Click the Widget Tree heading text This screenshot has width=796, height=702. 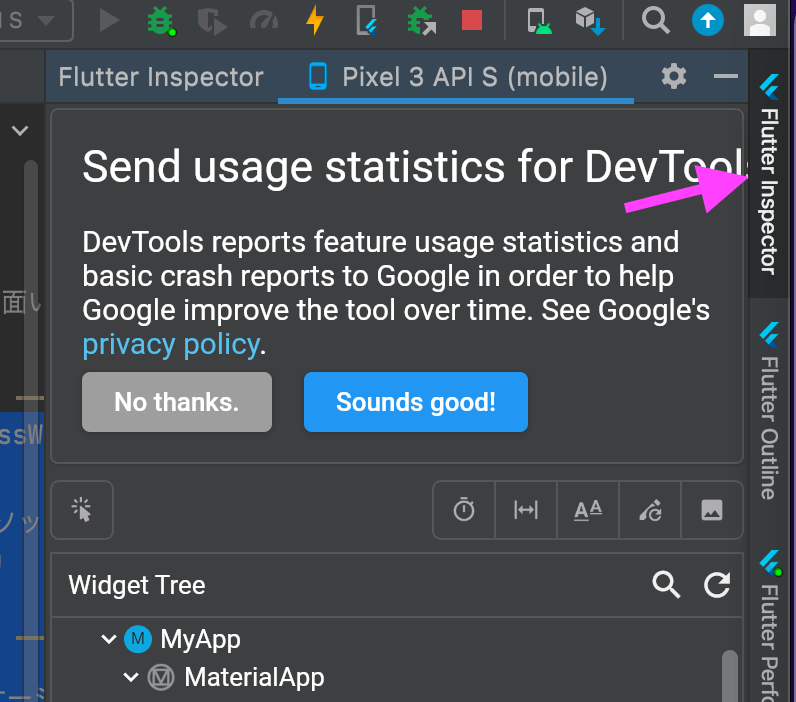[137, 585]
